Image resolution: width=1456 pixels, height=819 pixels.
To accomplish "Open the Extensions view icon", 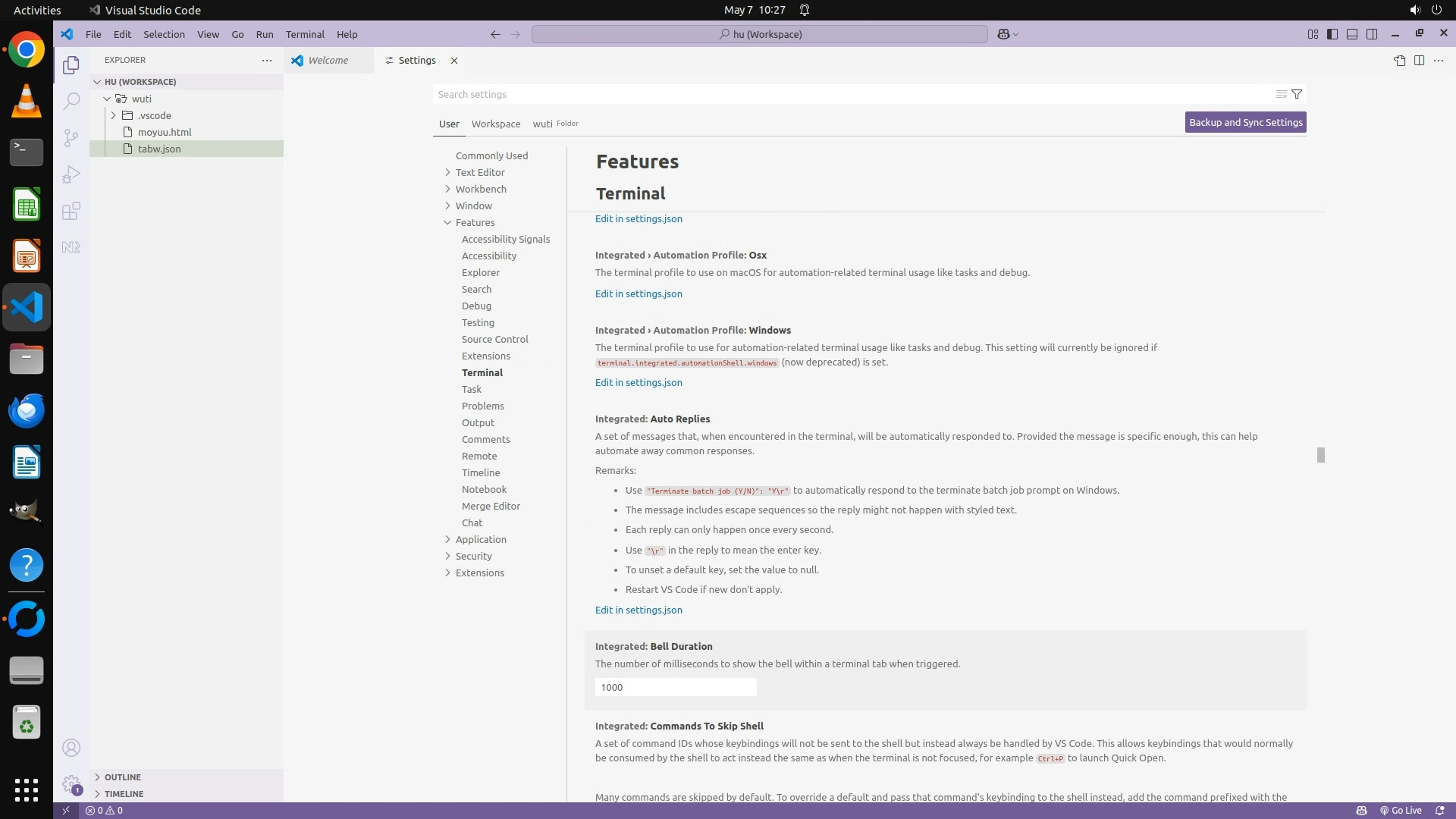I will click(71, 211).
